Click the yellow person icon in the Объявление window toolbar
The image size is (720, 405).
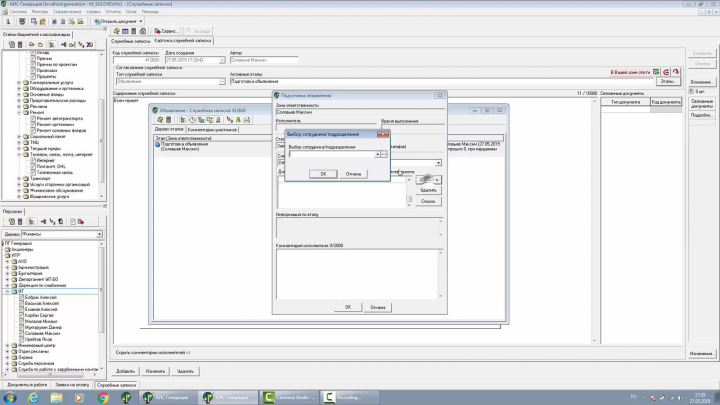[218, 120]
